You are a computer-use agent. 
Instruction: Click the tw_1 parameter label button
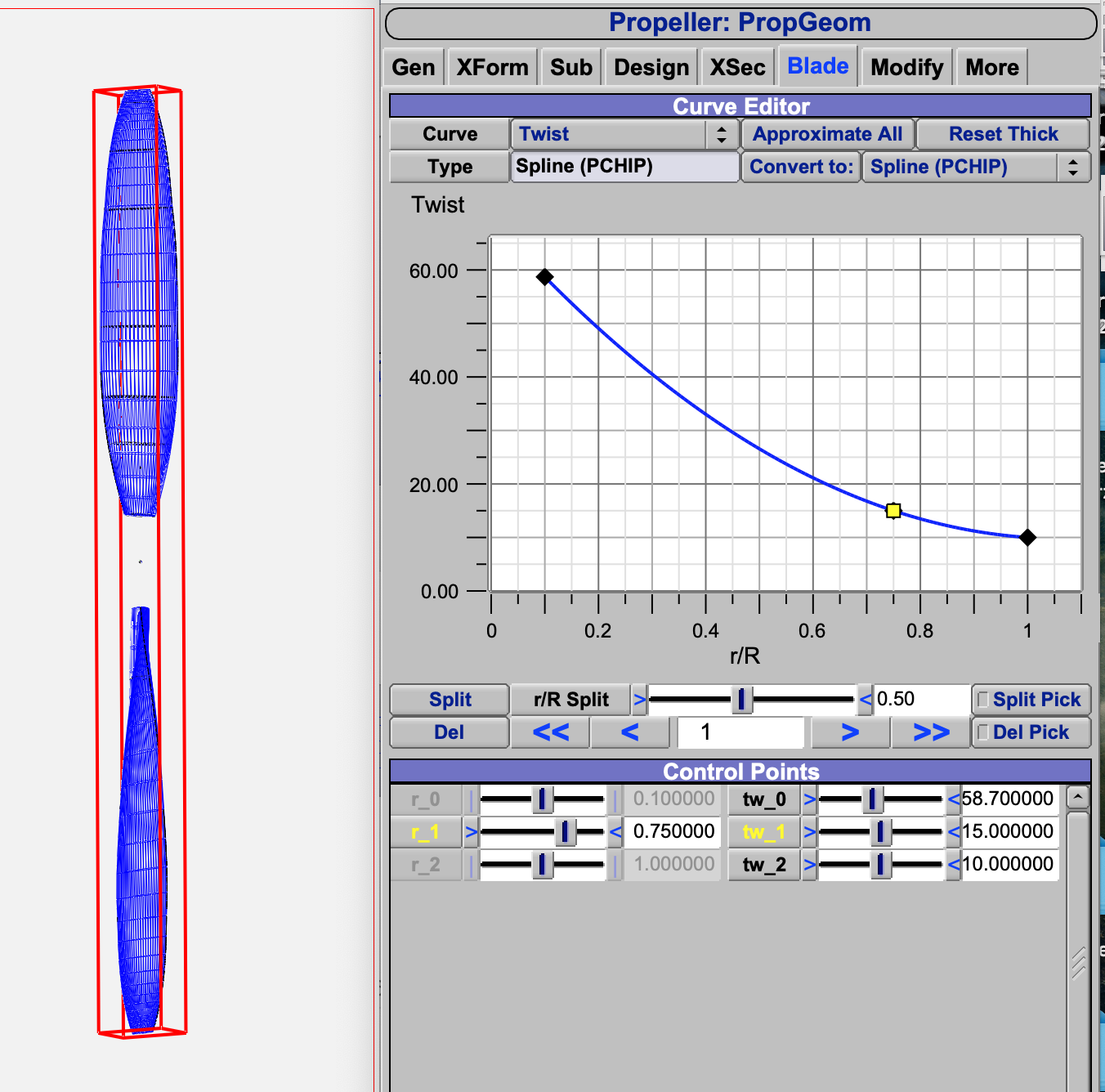[763, 832]
